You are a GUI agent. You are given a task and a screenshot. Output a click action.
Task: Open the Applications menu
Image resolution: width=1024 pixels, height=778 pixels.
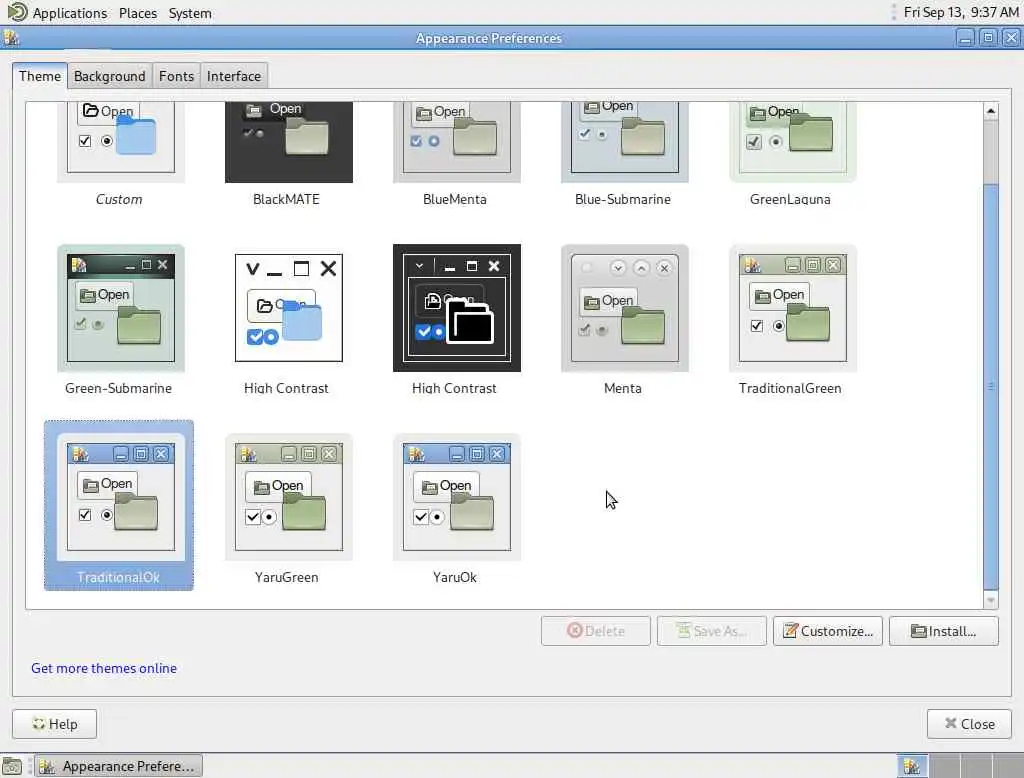[x=70, y=13]
